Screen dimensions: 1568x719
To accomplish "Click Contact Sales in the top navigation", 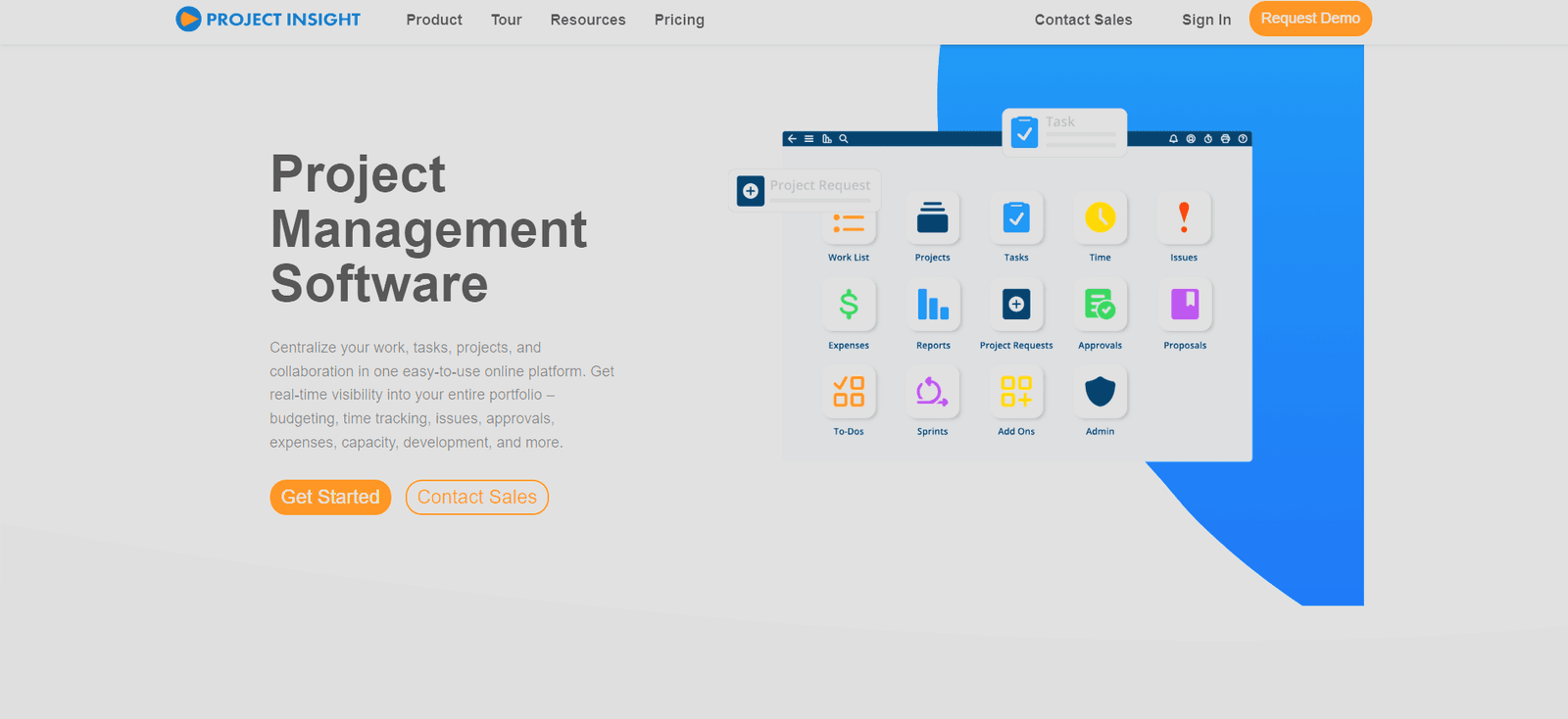I will coord(1083,20).
